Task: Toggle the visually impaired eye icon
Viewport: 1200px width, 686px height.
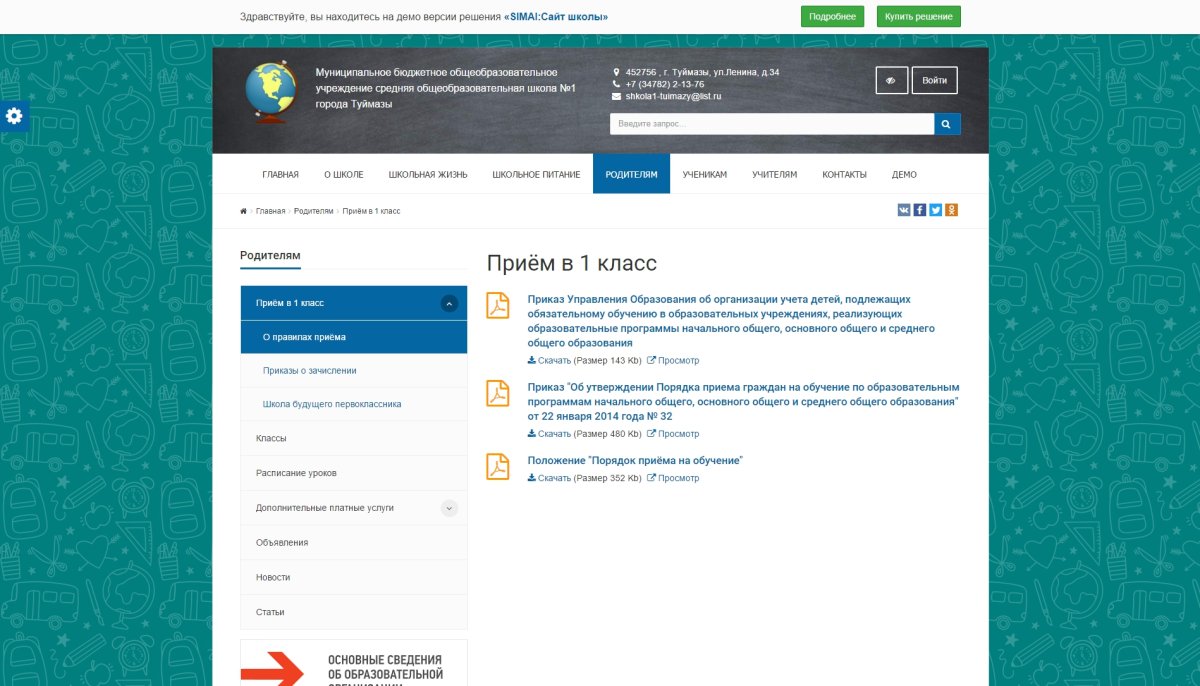Action: (891, 80)
